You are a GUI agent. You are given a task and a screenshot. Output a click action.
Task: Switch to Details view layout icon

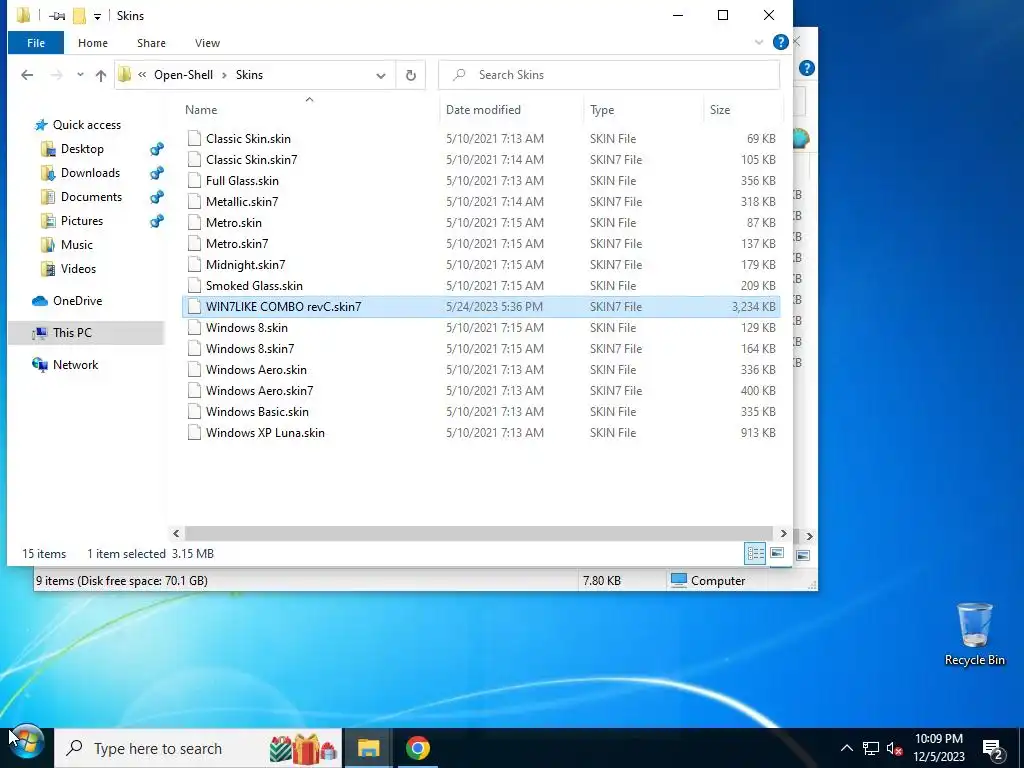[756, 554]
